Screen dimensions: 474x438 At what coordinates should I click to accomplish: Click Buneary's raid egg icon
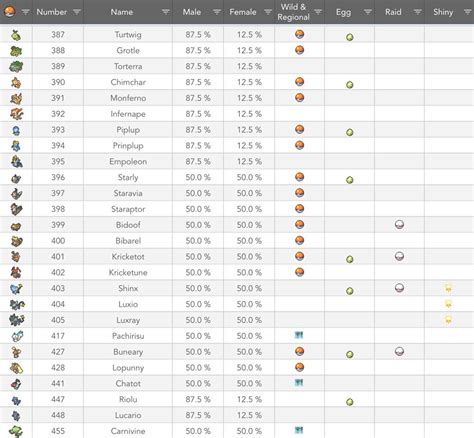pyautogui.click(x=399, y=351)
